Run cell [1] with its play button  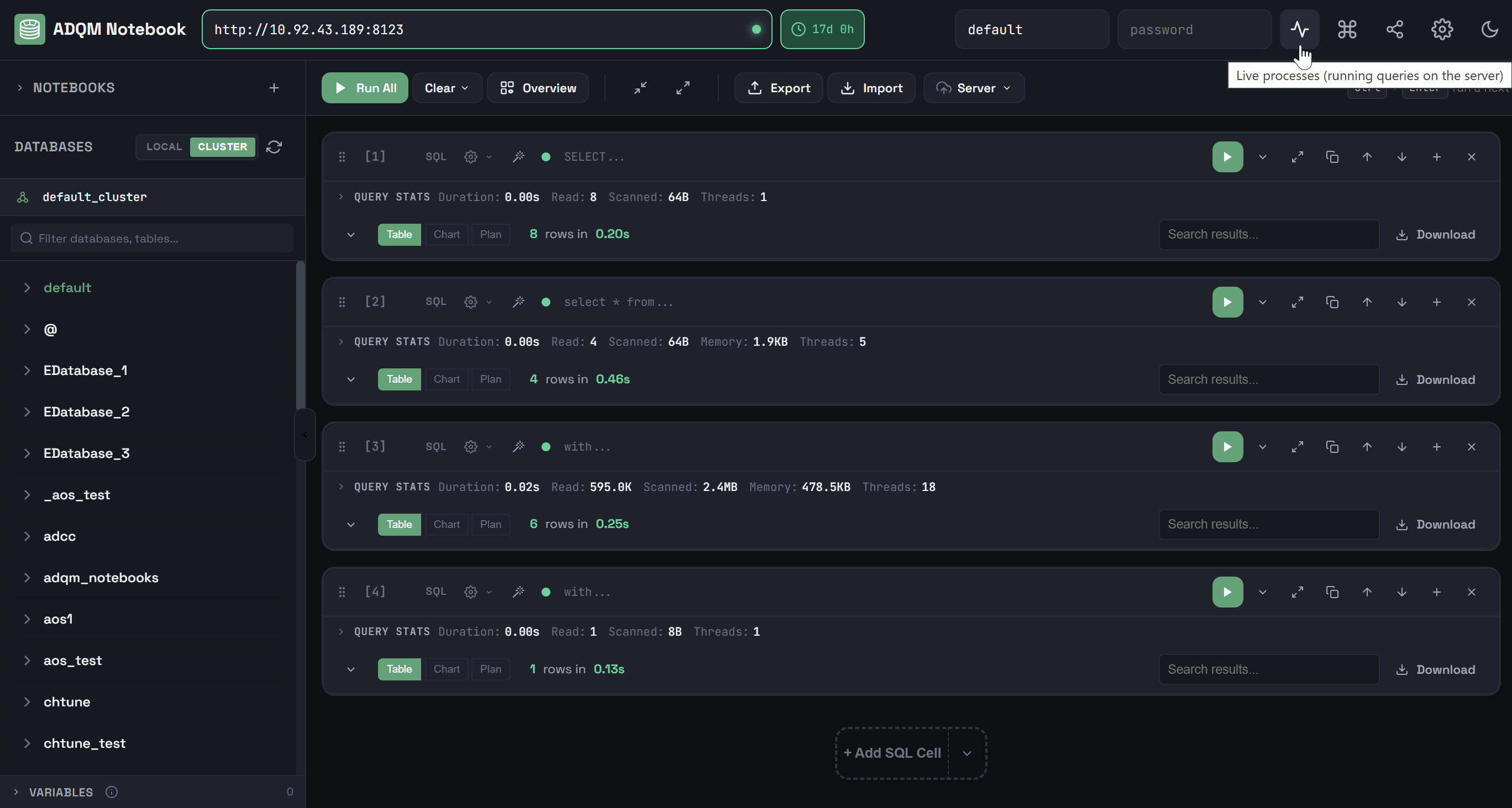(1227, 157)
